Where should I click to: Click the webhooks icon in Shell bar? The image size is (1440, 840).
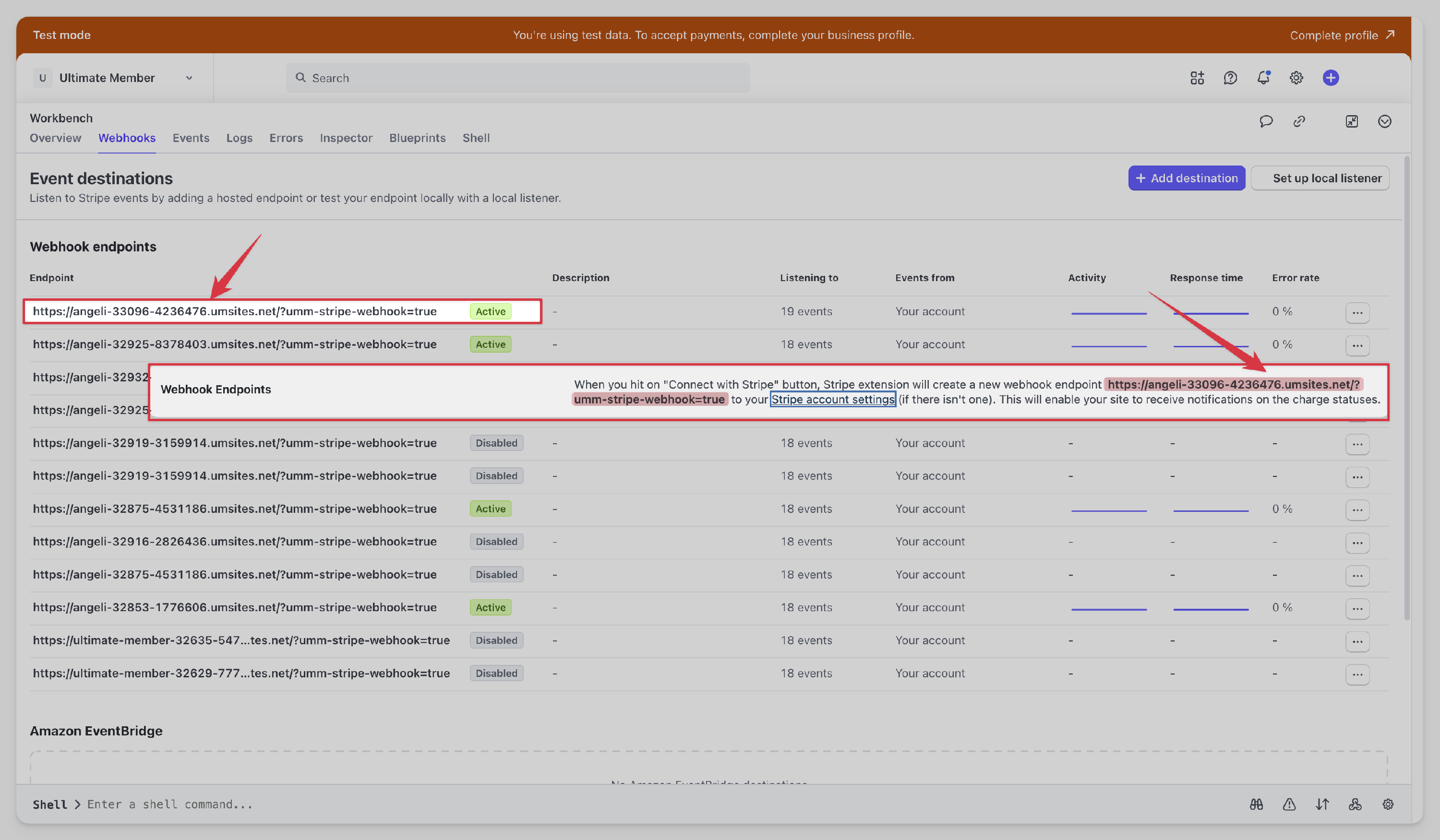1356,804
